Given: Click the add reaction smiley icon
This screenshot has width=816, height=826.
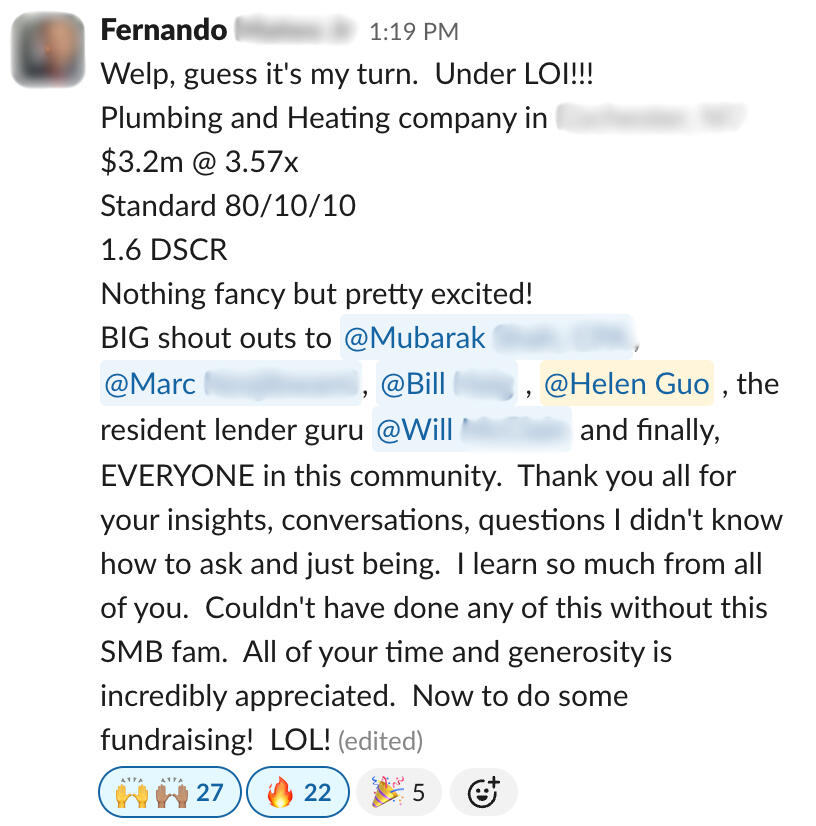Looking at the screenshot, I should click(x=483, y=793).
